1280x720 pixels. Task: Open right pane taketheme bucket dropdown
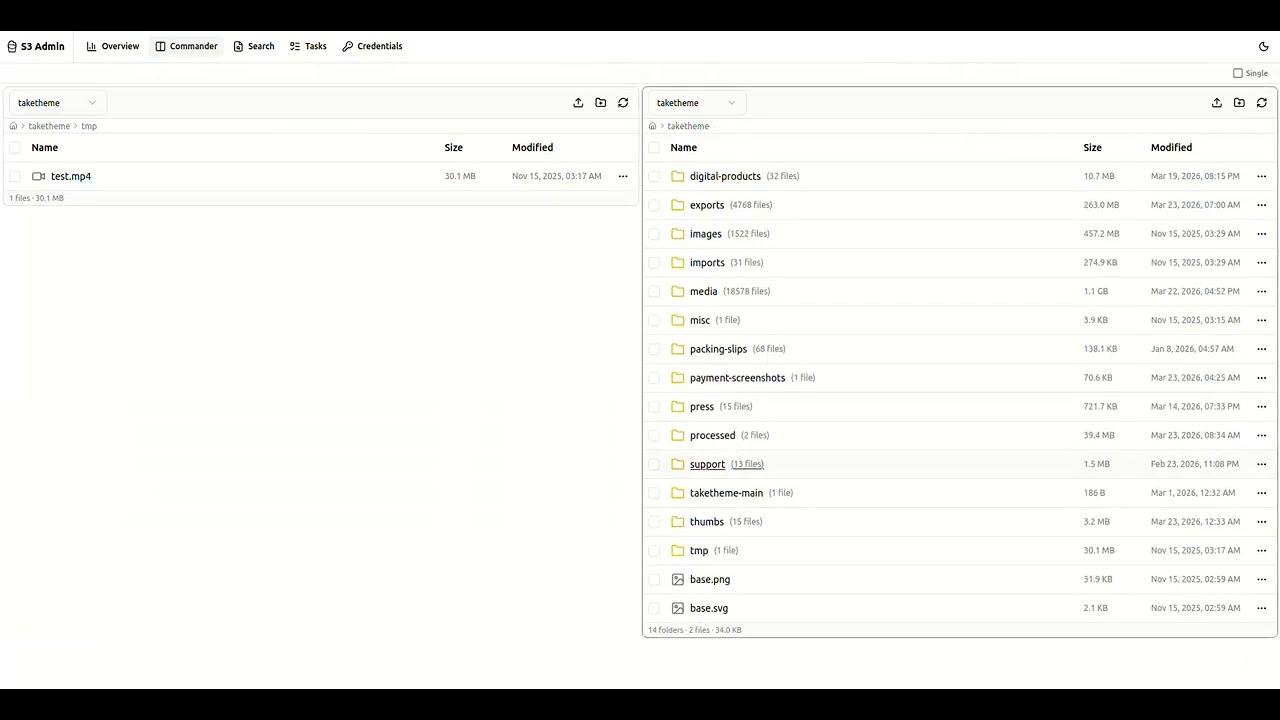696,103
